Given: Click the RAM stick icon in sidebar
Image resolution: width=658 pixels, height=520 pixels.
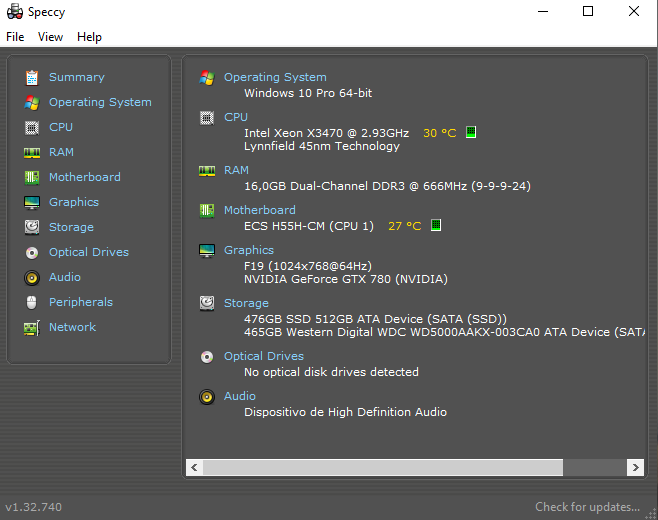Looking at the screenshot, I should (32, 153).
